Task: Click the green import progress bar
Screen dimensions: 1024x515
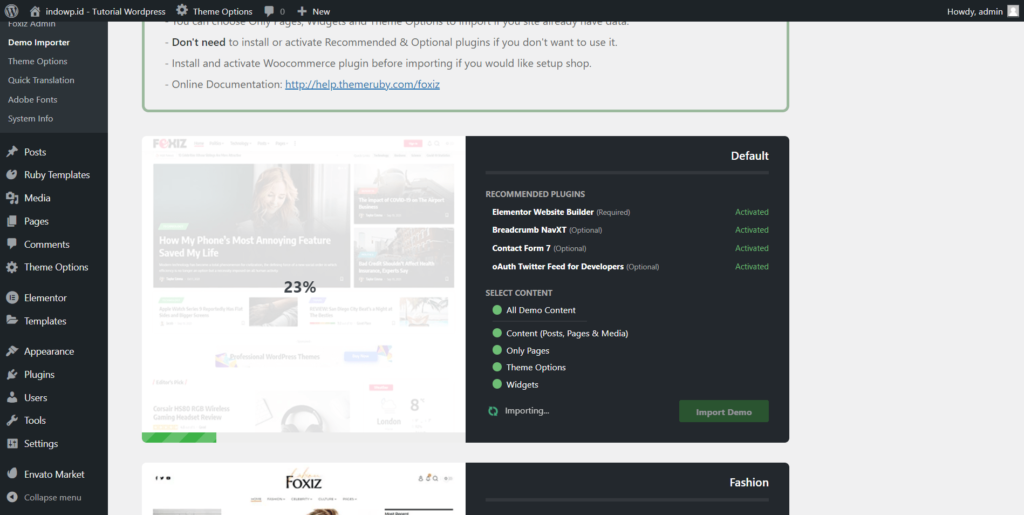Action: coord(179,437)
